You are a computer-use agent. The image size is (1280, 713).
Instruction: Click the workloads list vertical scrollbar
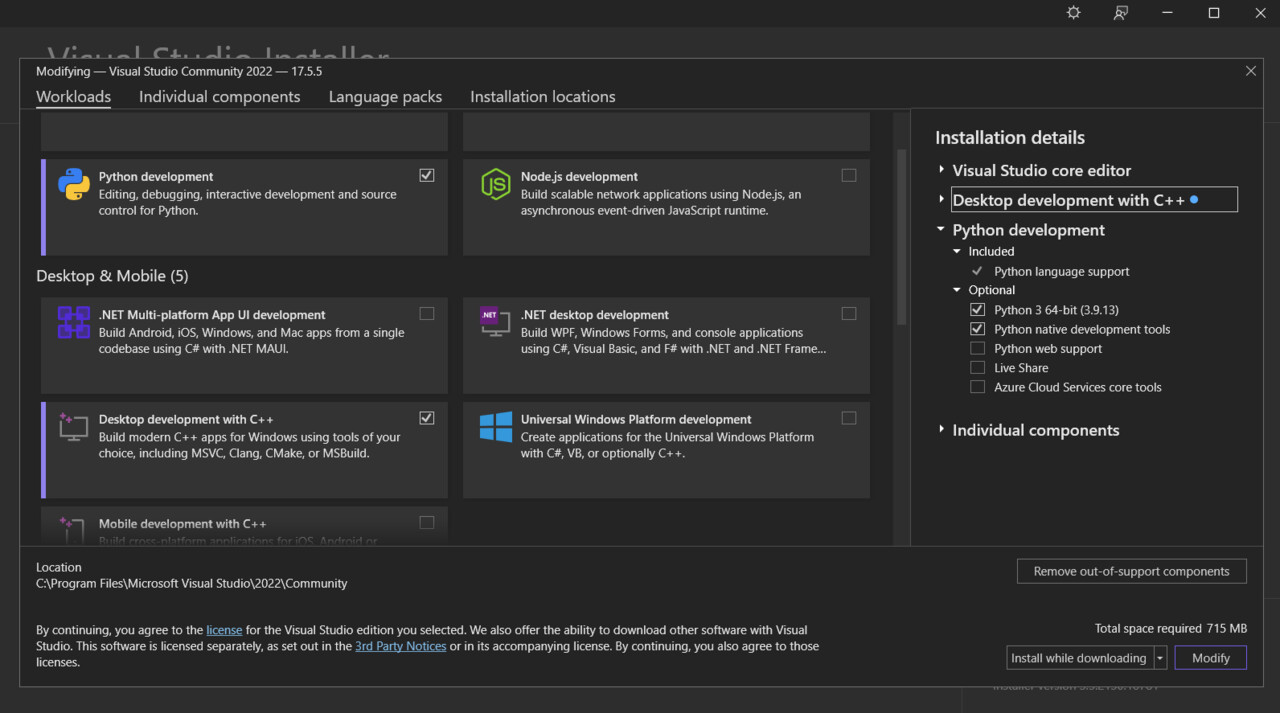902,237
